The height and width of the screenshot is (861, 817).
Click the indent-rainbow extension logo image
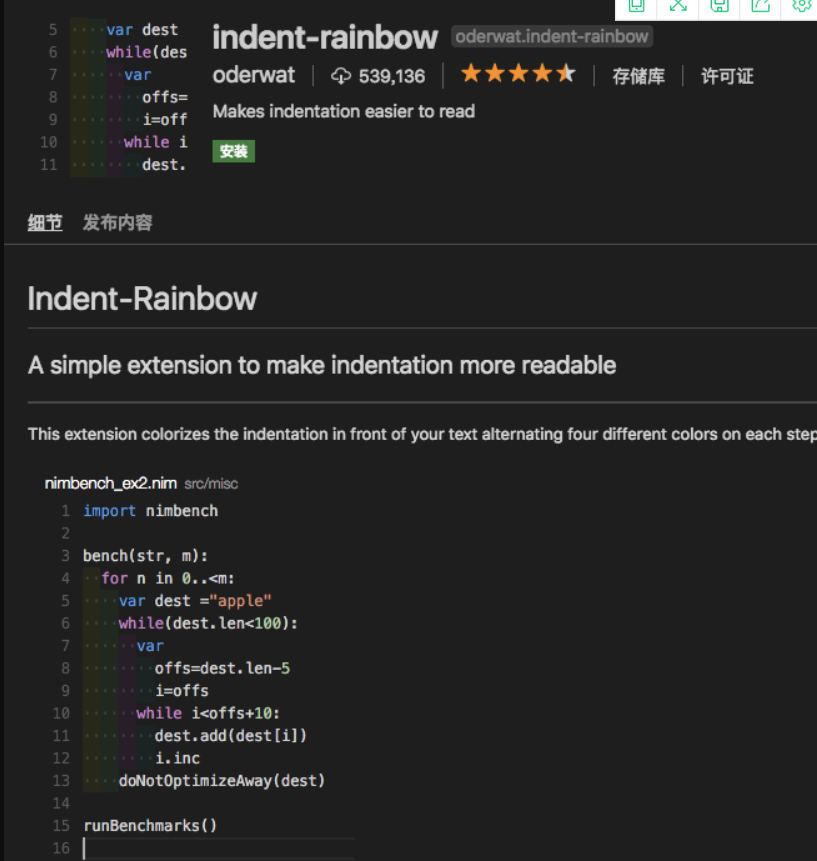[x=114, y=97]
